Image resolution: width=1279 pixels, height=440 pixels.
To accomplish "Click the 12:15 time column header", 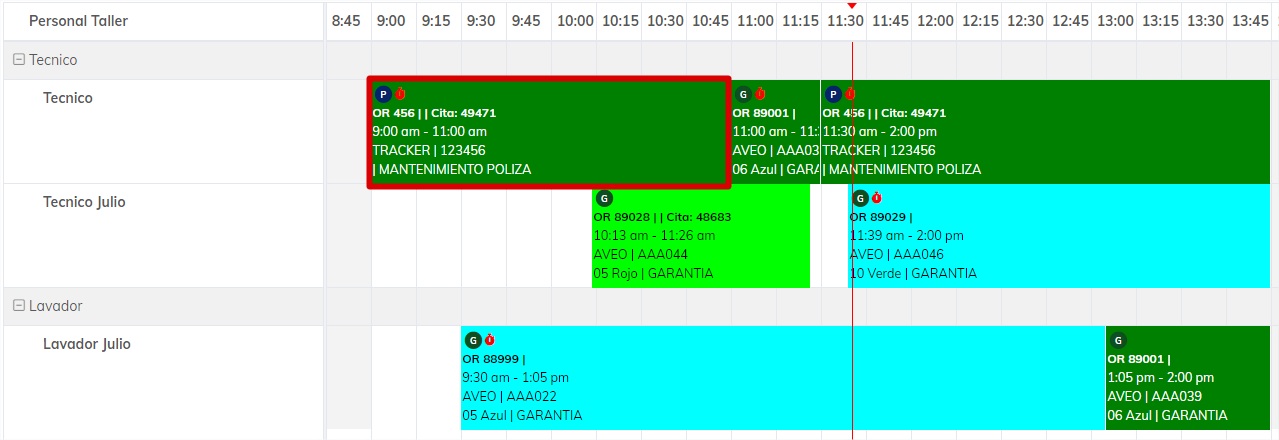I will 979,21.
